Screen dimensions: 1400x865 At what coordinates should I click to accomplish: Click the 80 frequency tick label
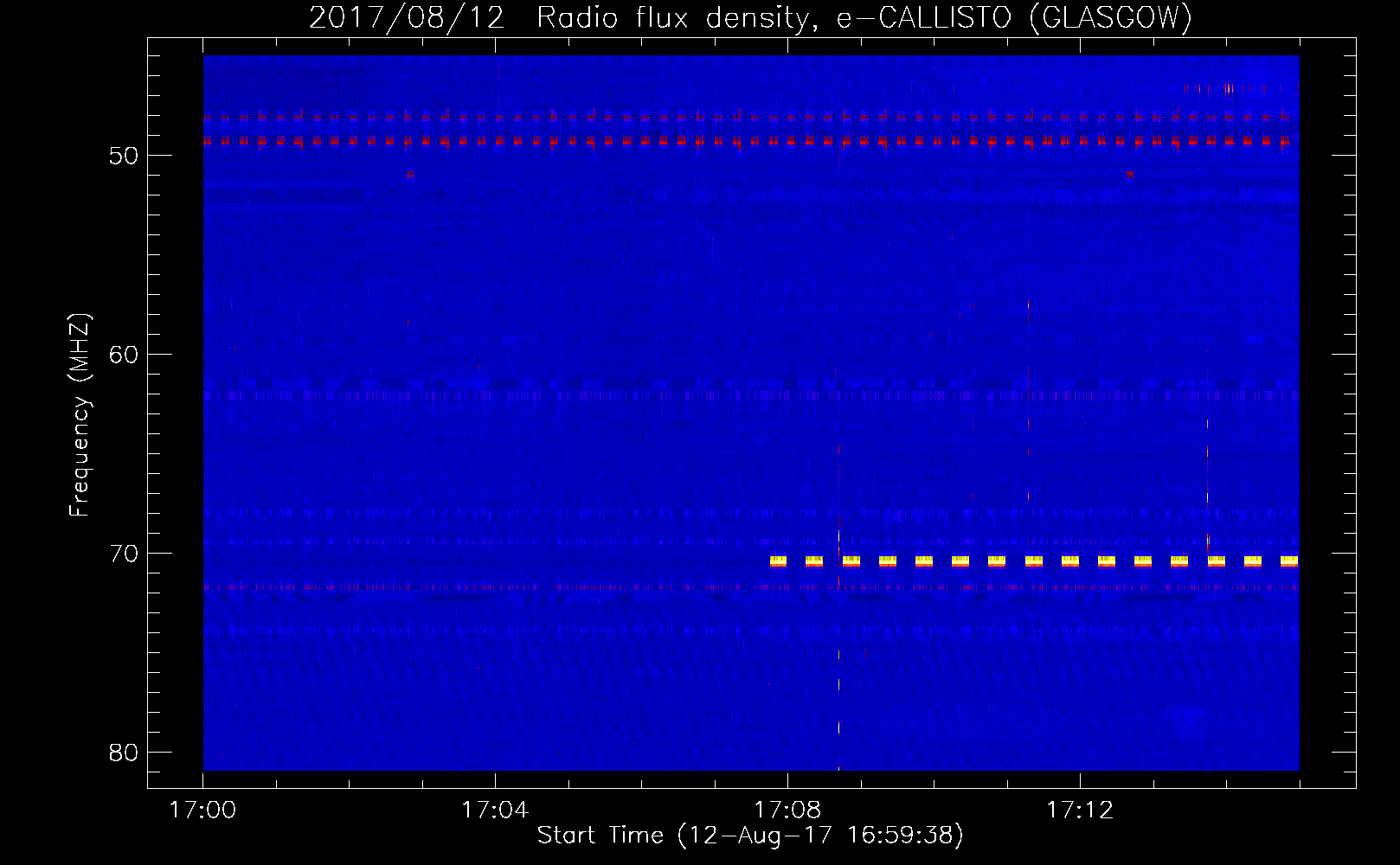(x=124, y=753)
